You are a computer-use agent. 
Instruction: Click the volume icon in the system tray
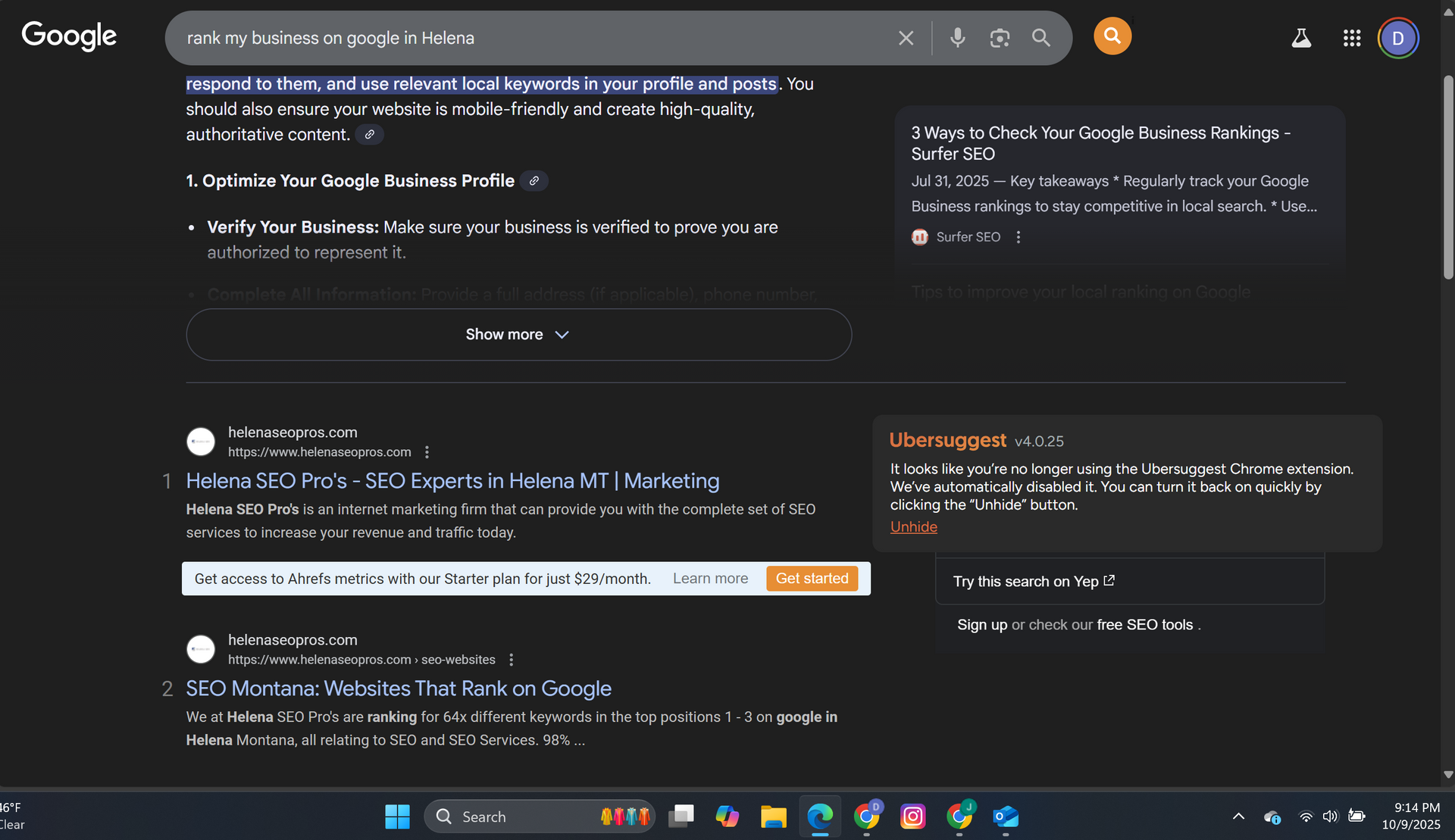coord(1331,817)
